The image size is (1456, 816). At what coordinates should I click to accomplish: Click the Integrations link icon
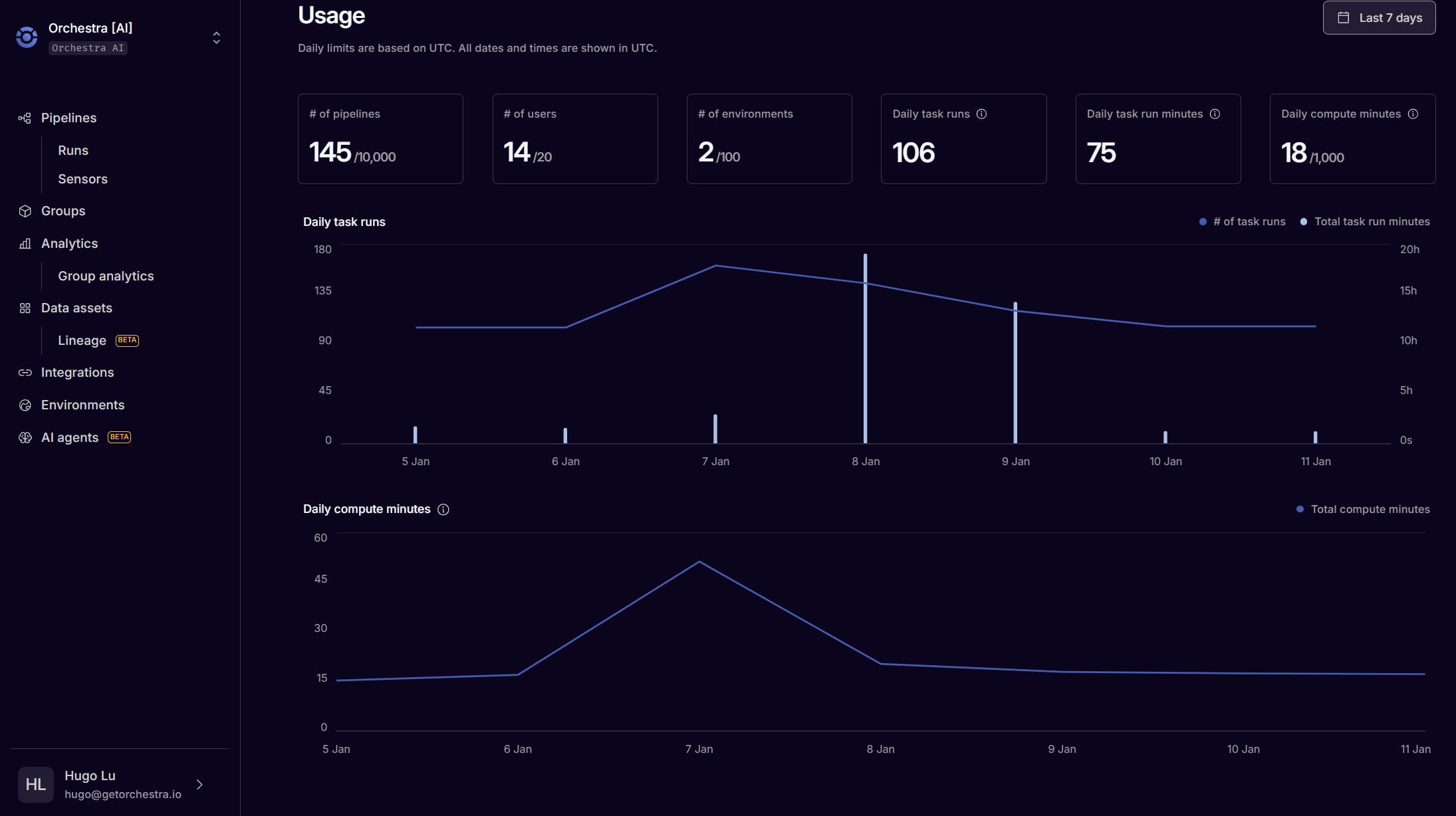(x=25, y=373)
